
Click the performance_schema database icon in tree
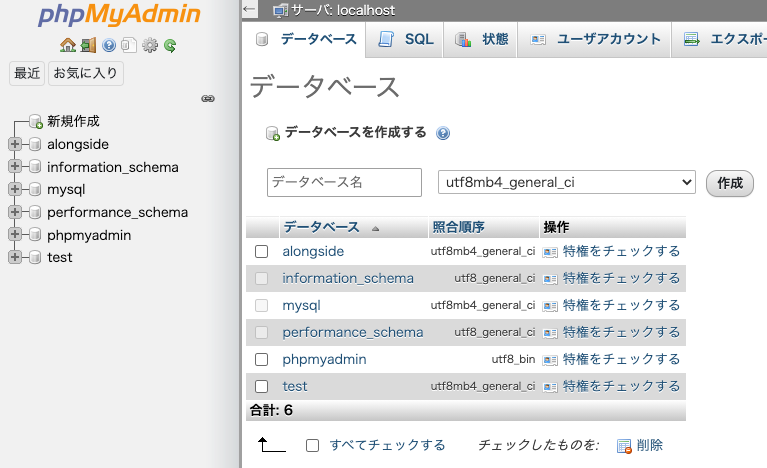pos(35,212)
